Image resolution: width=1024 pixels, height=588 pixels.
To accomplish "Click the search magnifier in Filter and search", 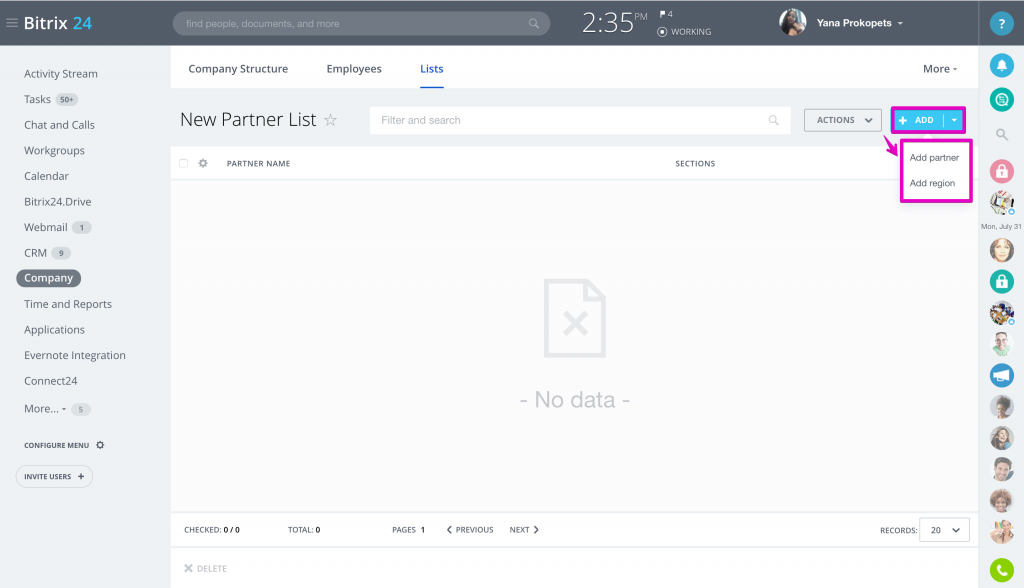I will pyautogui.click(x=773, y=120).
